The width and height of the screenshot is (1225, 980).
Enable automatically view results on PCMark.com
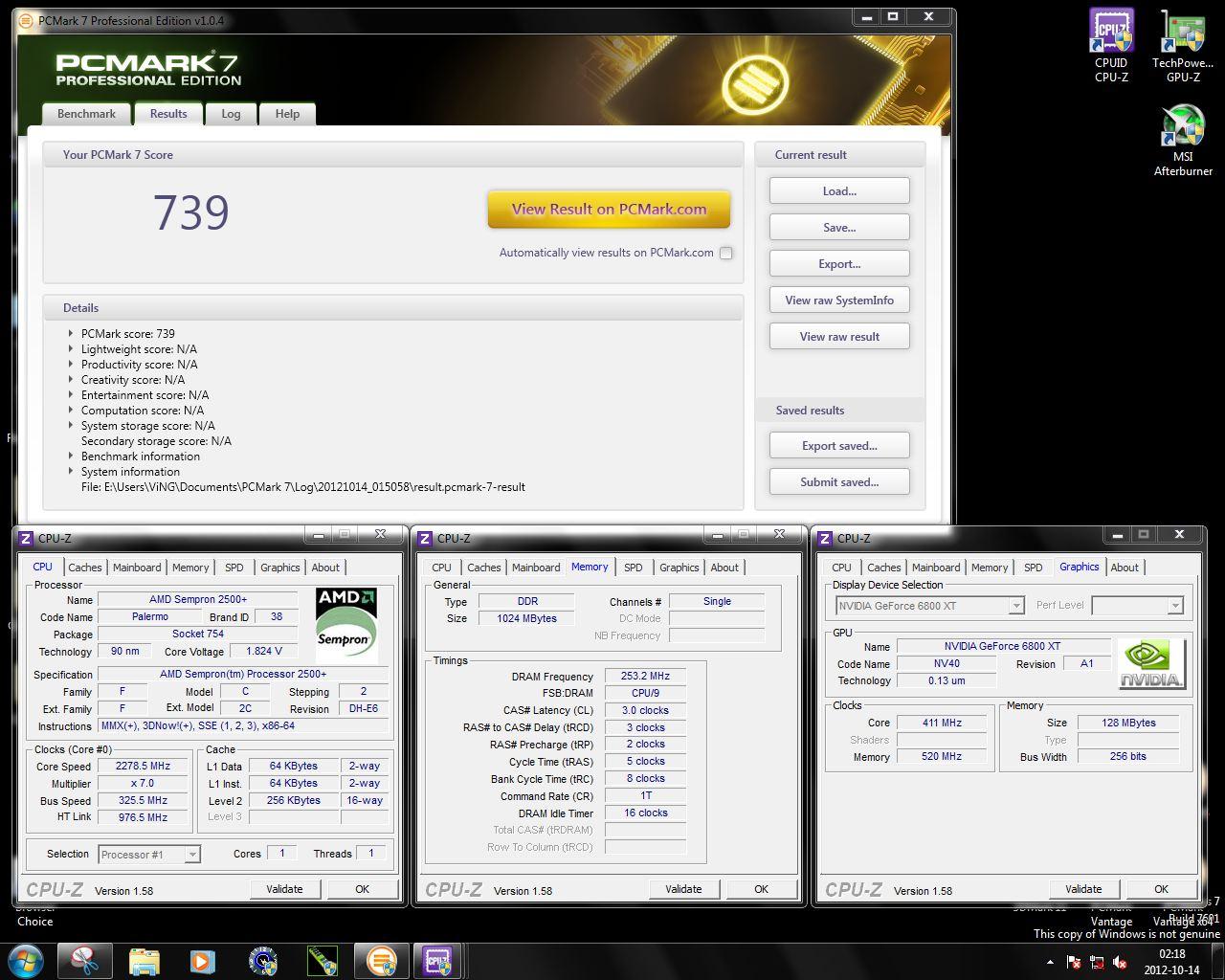[x=725, y=254]
